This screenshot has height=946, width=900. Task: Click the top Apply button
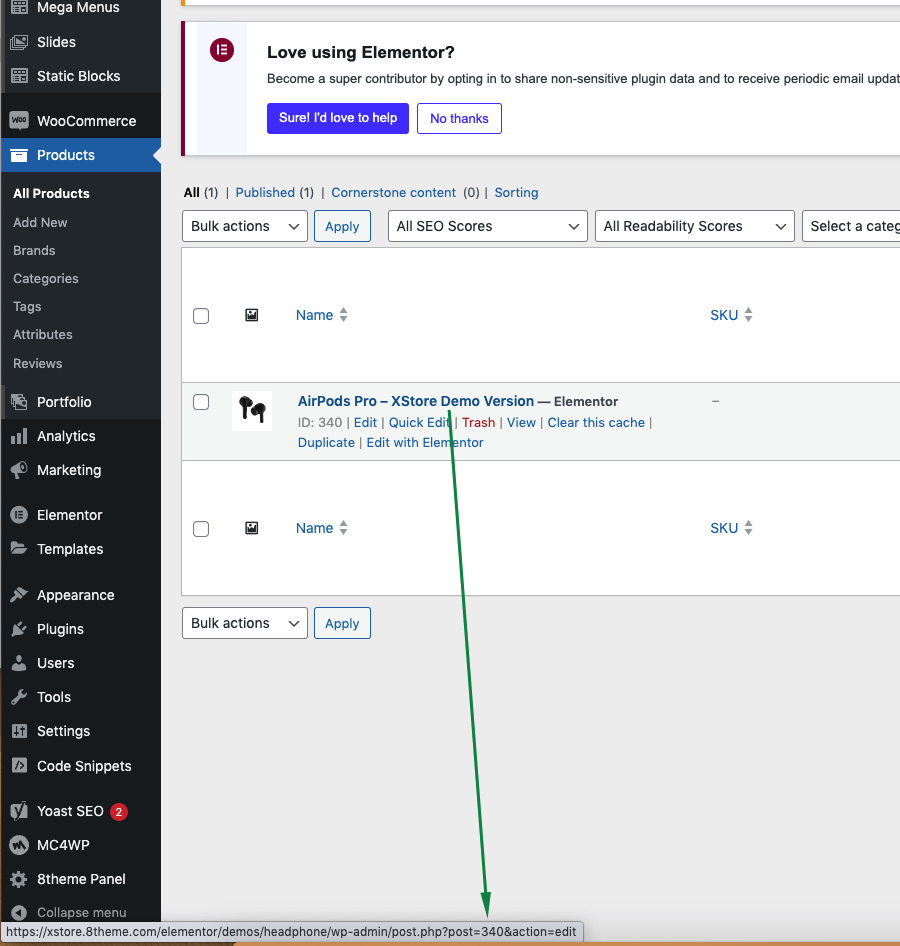pyautogui.click(x=342, y=226)
